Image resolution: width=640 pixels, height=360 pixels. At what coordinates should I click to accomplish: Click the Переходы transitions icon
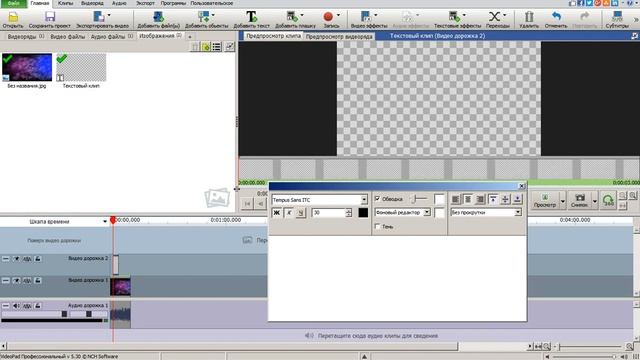tap(494, 17)
